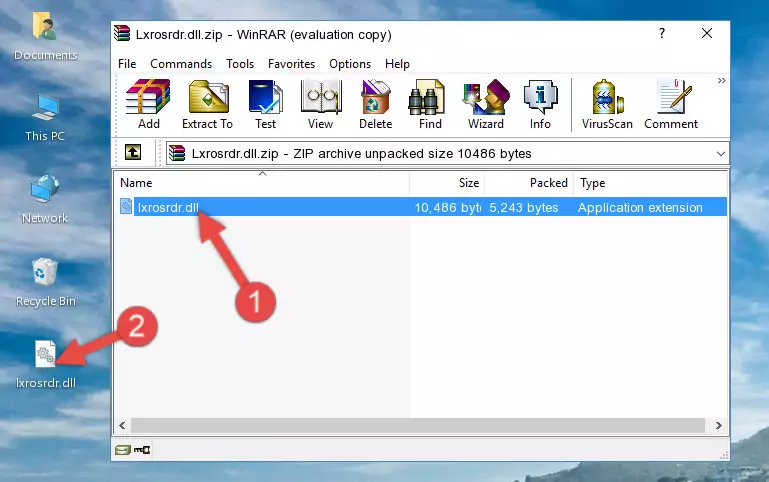This screenshot has width=769, height=482.
Task: Open the Options menu
Action: (350, 64)
